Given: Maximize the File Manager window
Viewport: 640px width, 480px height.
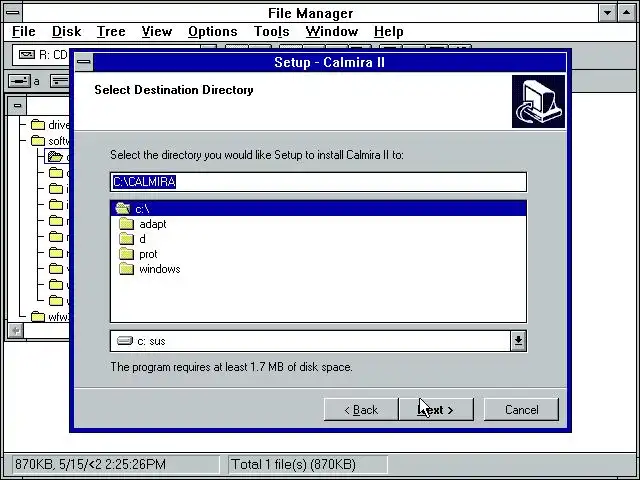Looking at the screenshot, I should [627, 13].
